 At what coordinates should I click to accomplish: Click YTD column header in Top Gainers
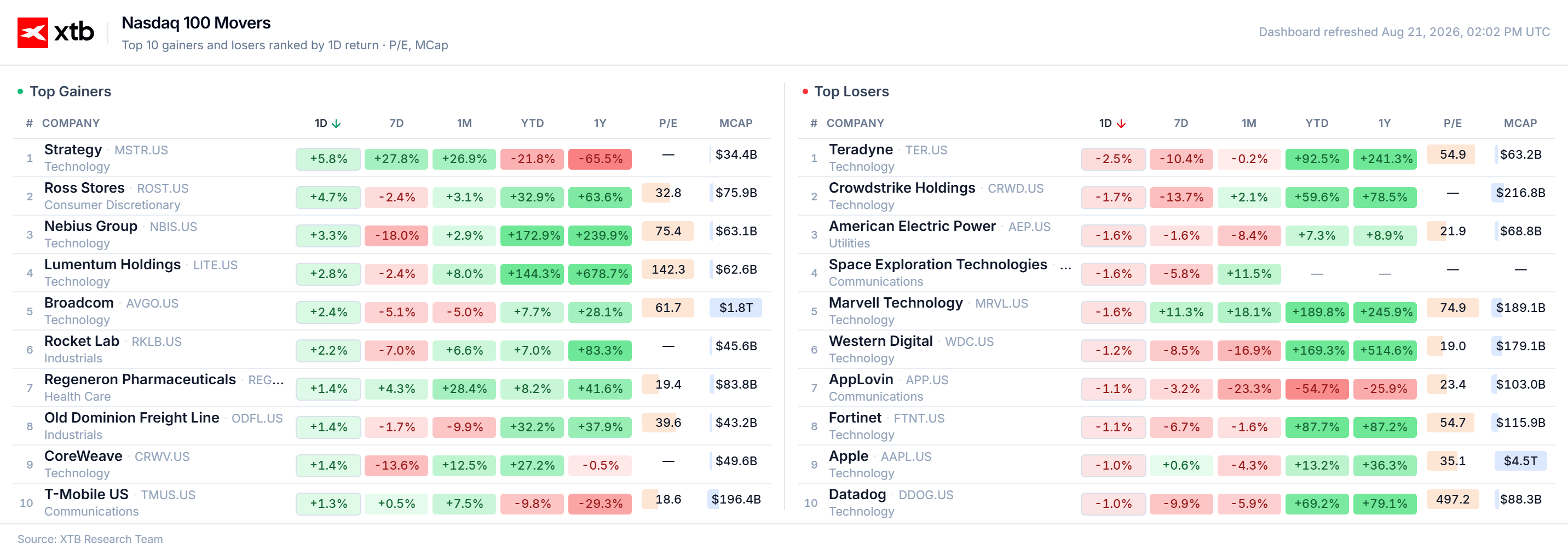[532, 124]
